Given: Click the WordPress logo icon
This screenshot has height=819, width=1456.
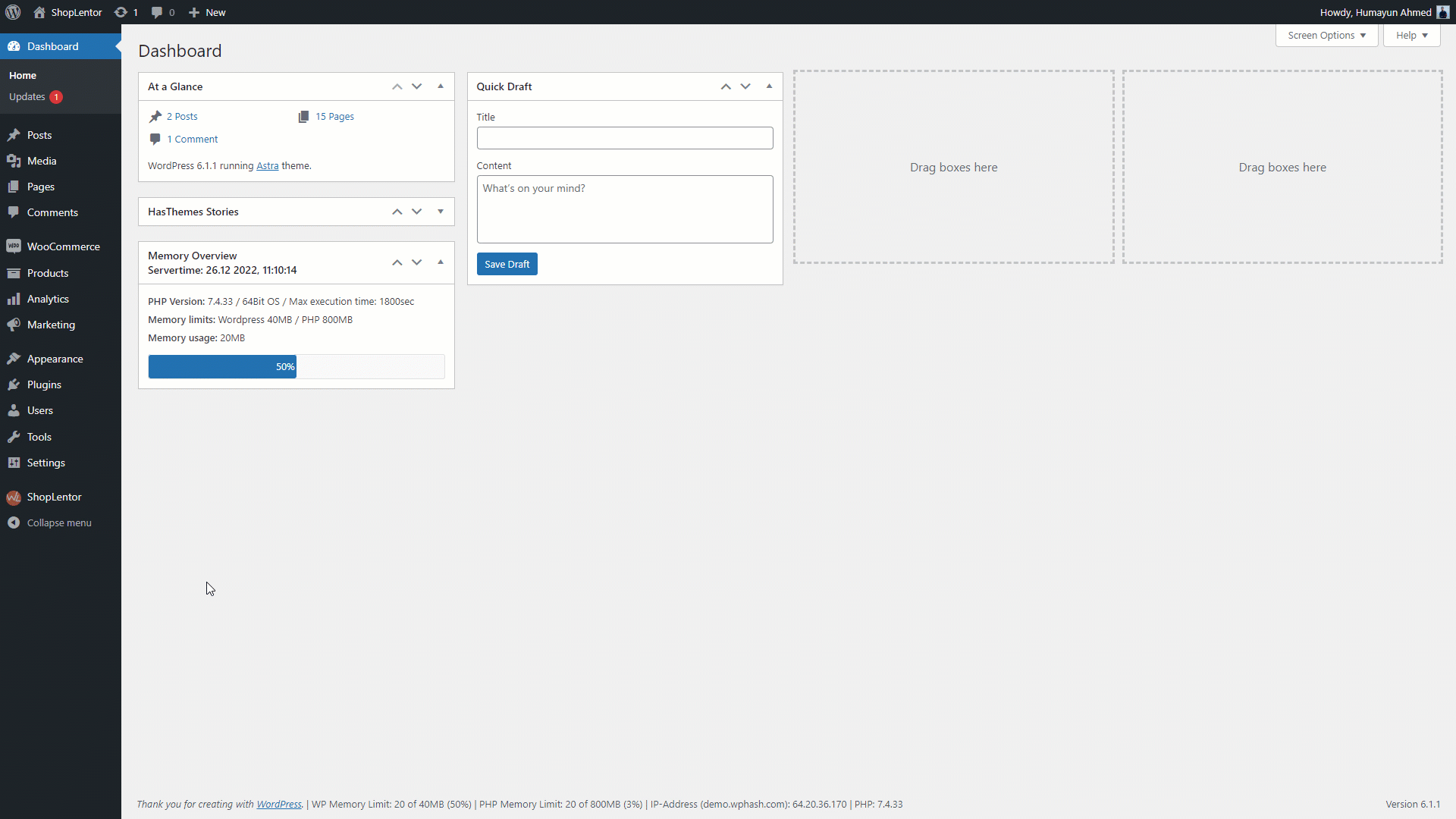Looking at the screenshot, I should tap(13, 12).
